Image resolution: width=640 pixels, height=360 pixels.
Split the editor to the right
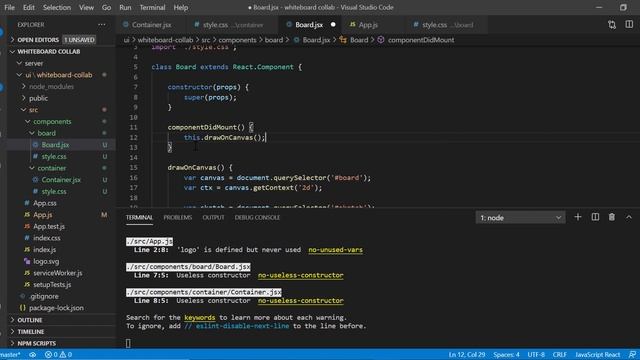pyautogui.click(x=629, y=25)
